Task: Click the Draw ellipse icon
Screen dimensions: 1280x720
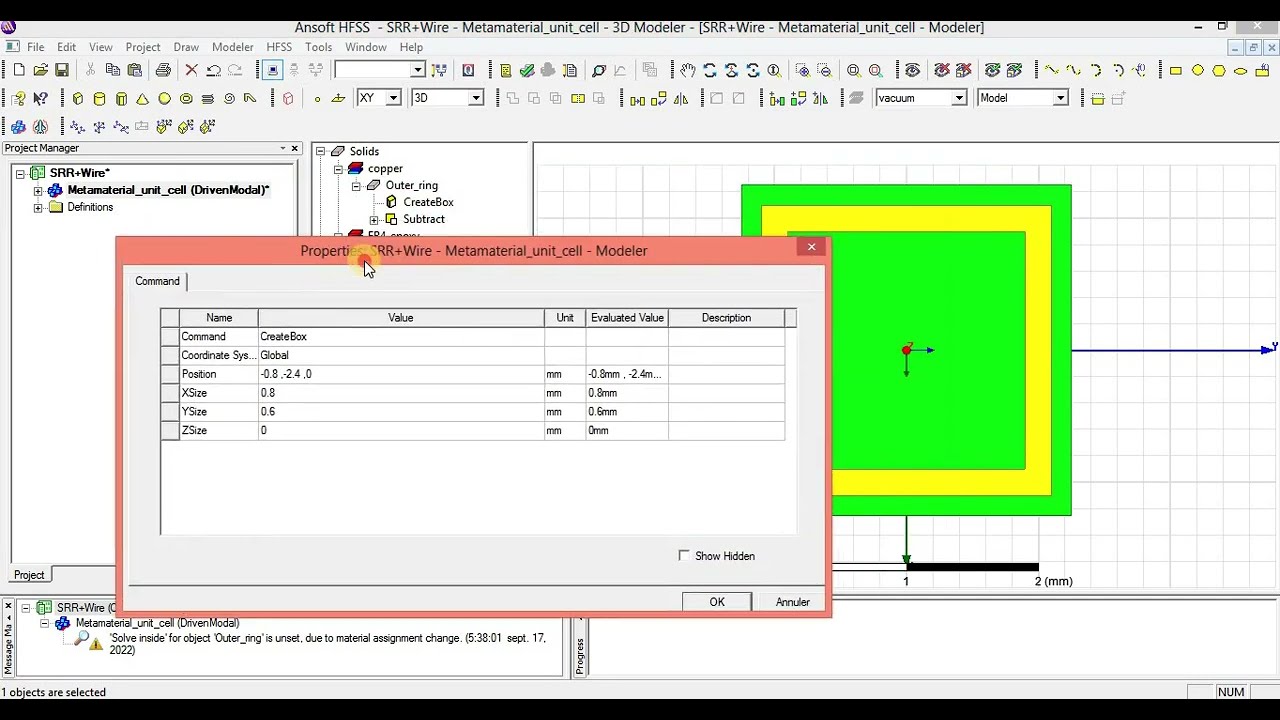Action: coord(1241,70)
